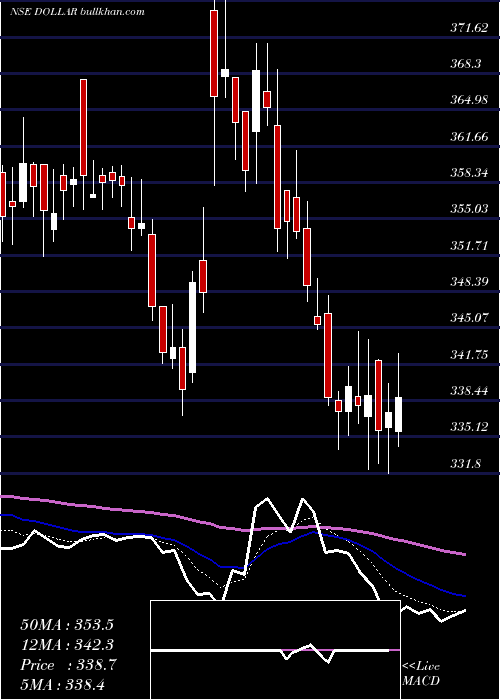Select the 361.66 price axis label
Screen dimensions: 500x700
tap(469, 137)
